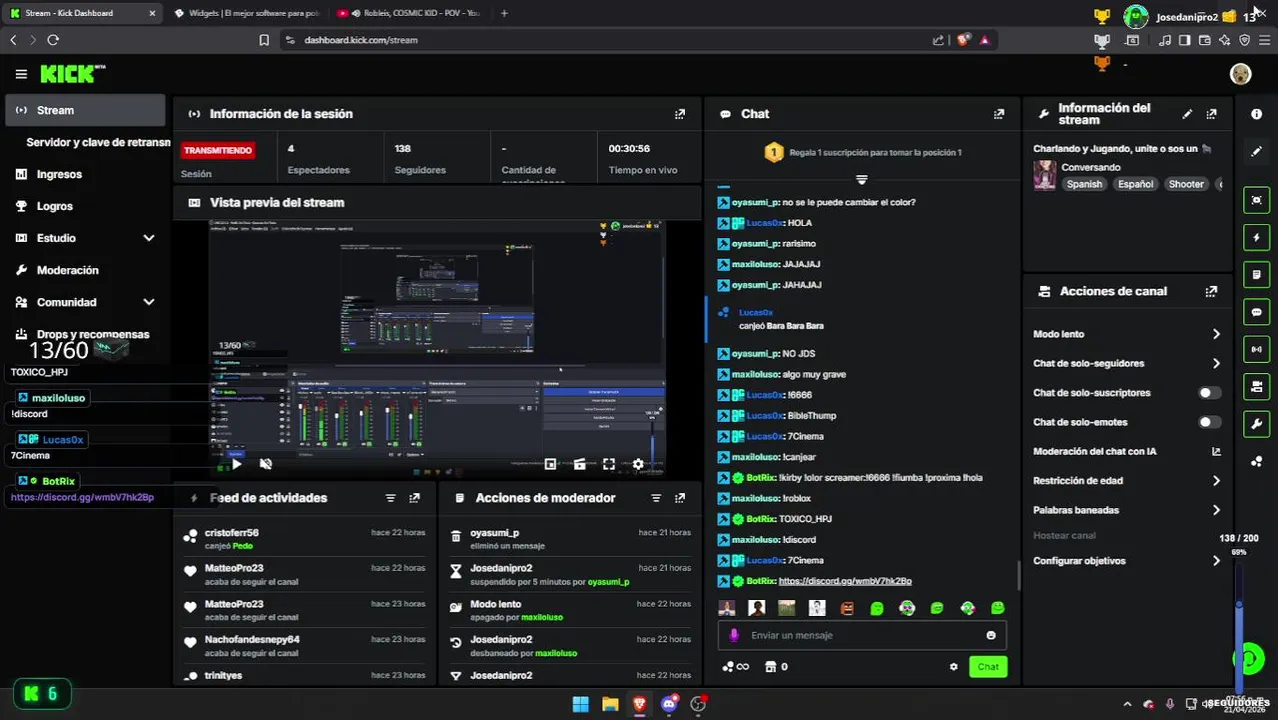This screenshot has width=1278, height=720.
Task: Open the chat settings gear near Chat button
Action: click(x=953, y=667)
